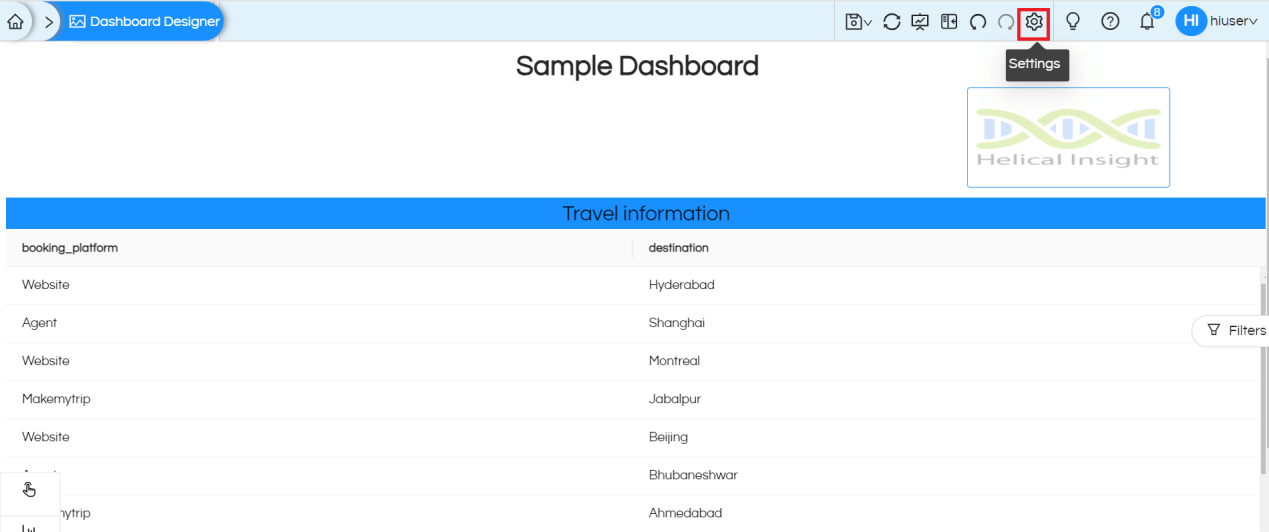The image size is (1269, 532).
Task: Select the Travel information header bar
Action: pos(637,213)
